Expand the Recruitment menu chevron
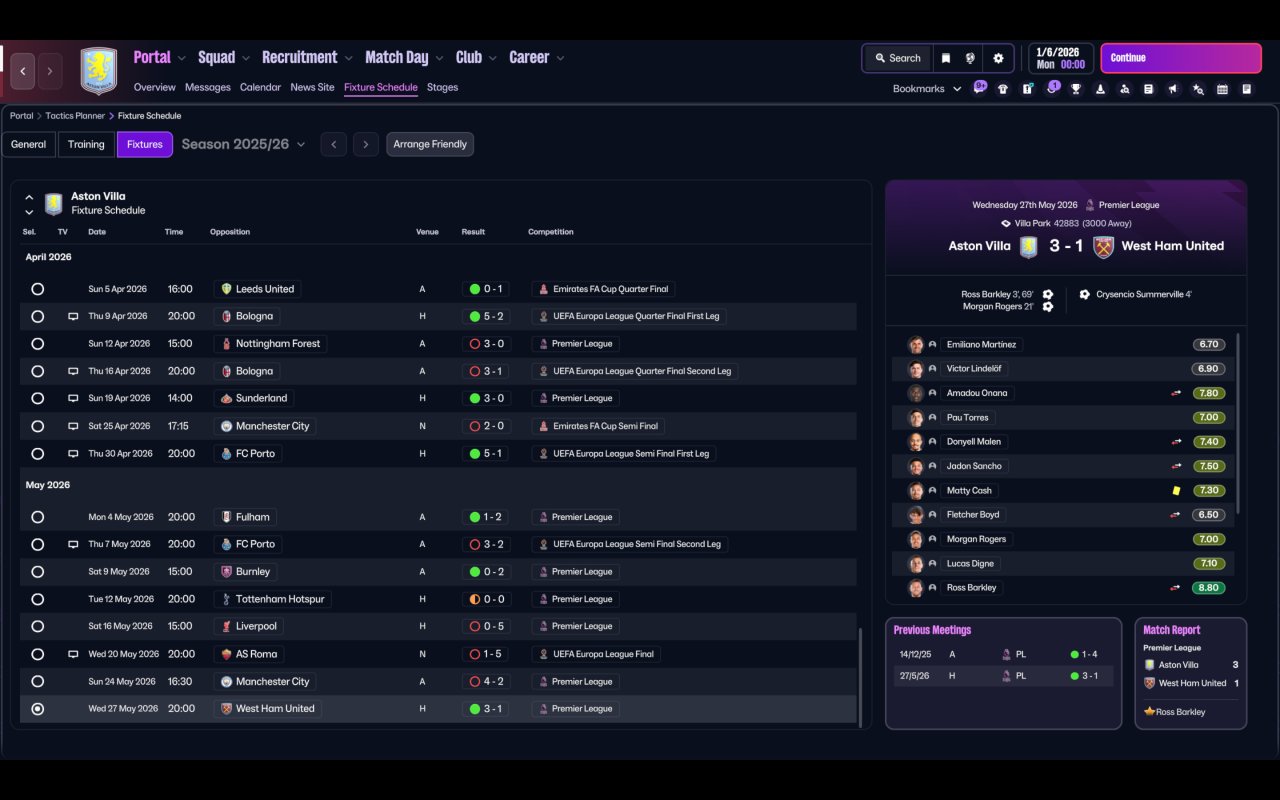The height and width of the screenshot is (800, 1280). point(348,59)
